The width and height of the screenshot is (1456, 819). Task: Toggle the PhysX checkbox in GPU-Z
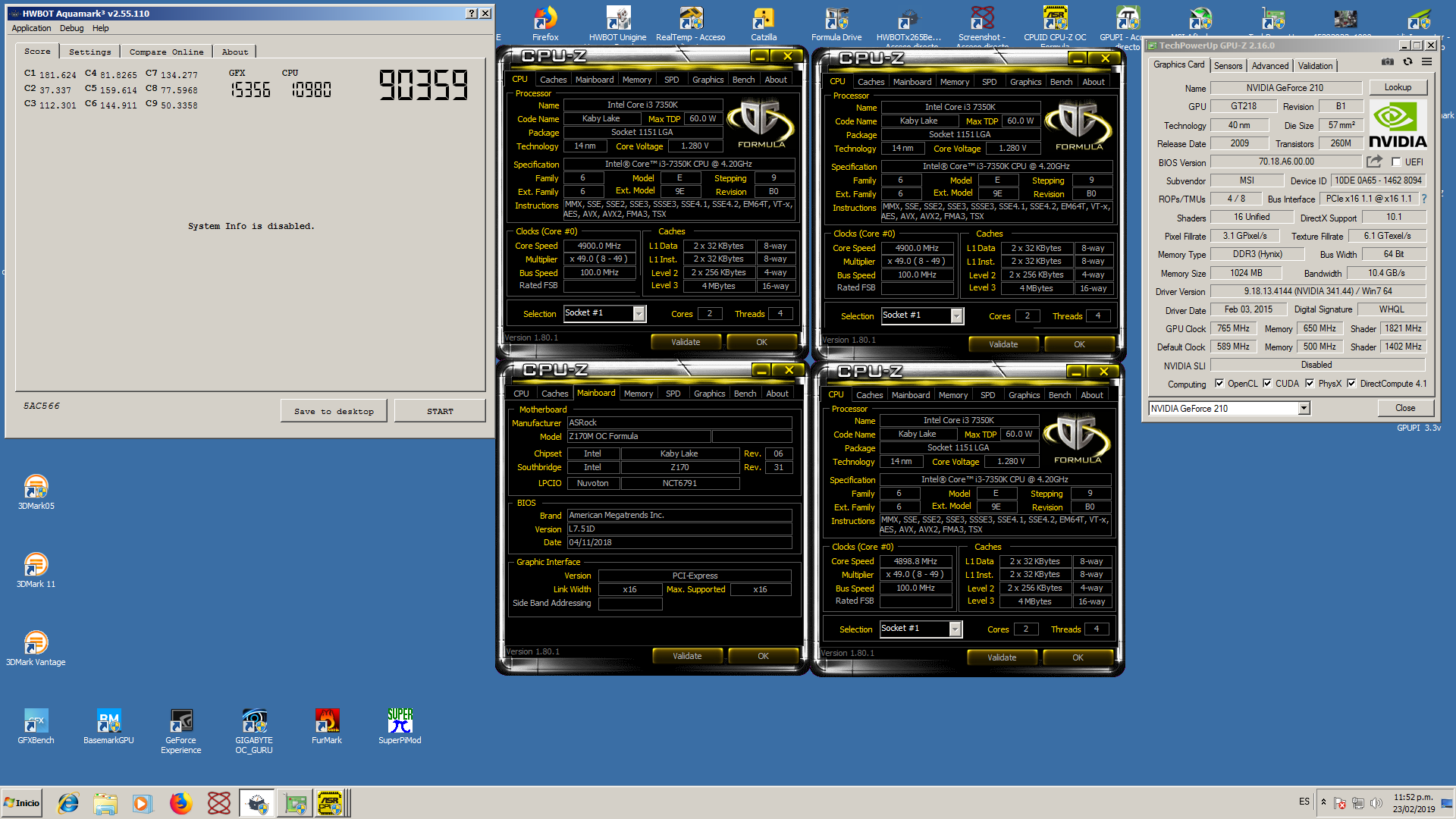1309,384
